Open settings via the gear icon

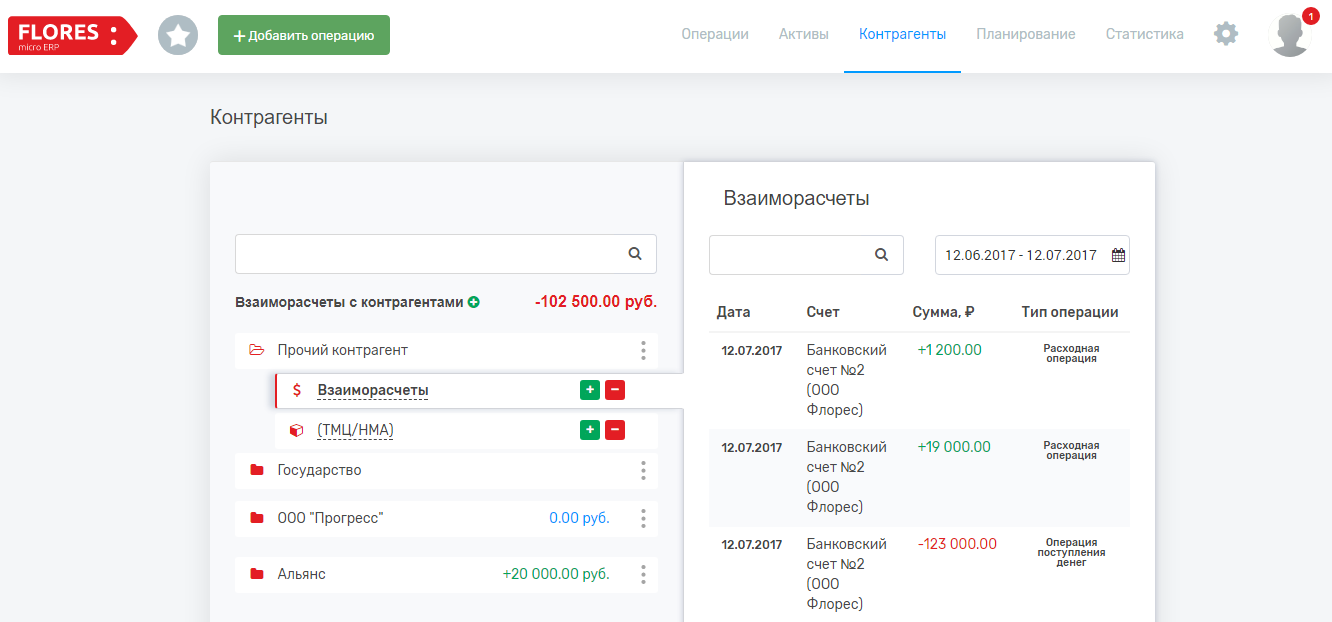tap(1225, 34)
